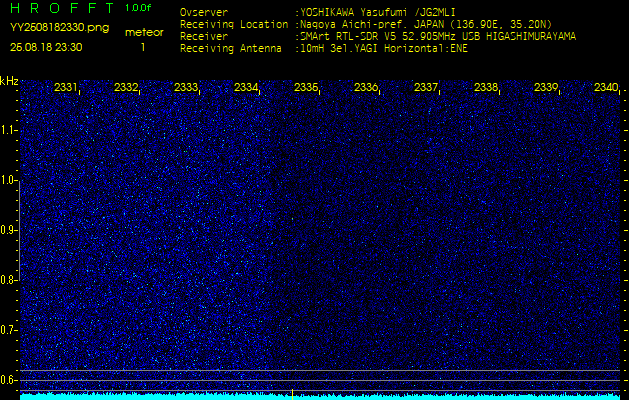Click the 1.1 frequency axis label

[x=8, y=130]
